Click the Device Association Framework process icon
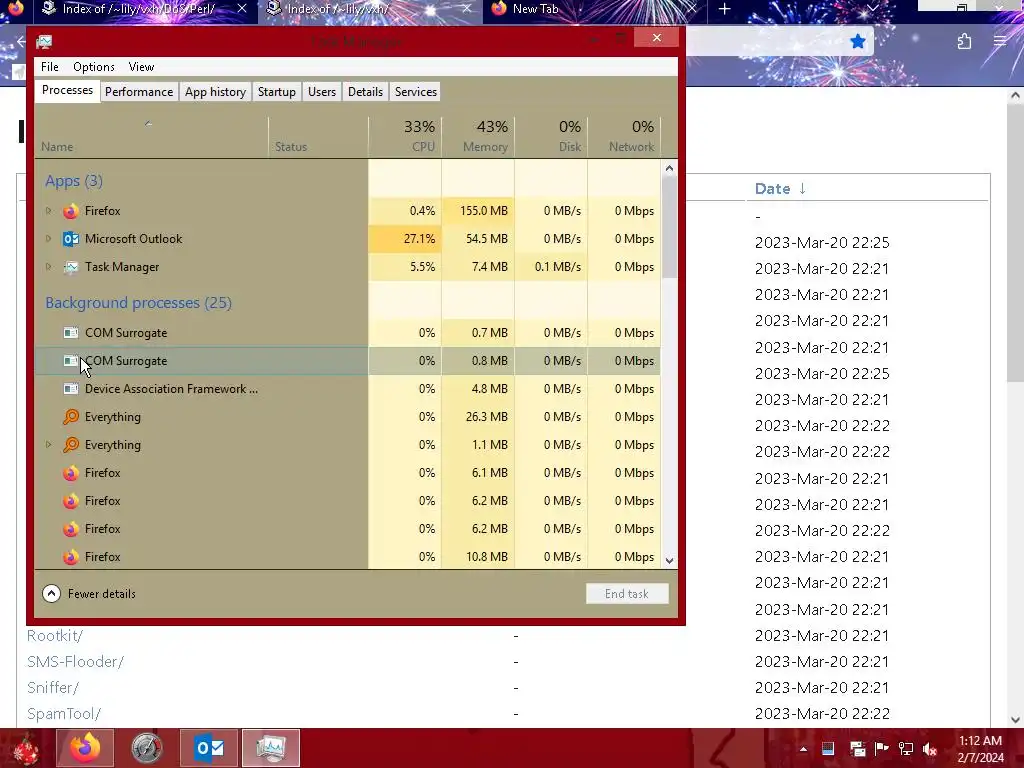 [71, 389]
